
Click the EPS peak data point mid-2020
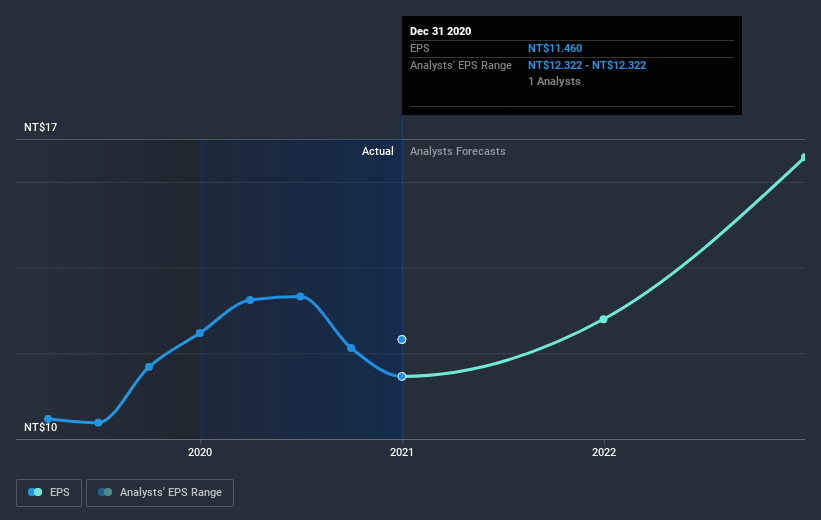click(301, 296)
